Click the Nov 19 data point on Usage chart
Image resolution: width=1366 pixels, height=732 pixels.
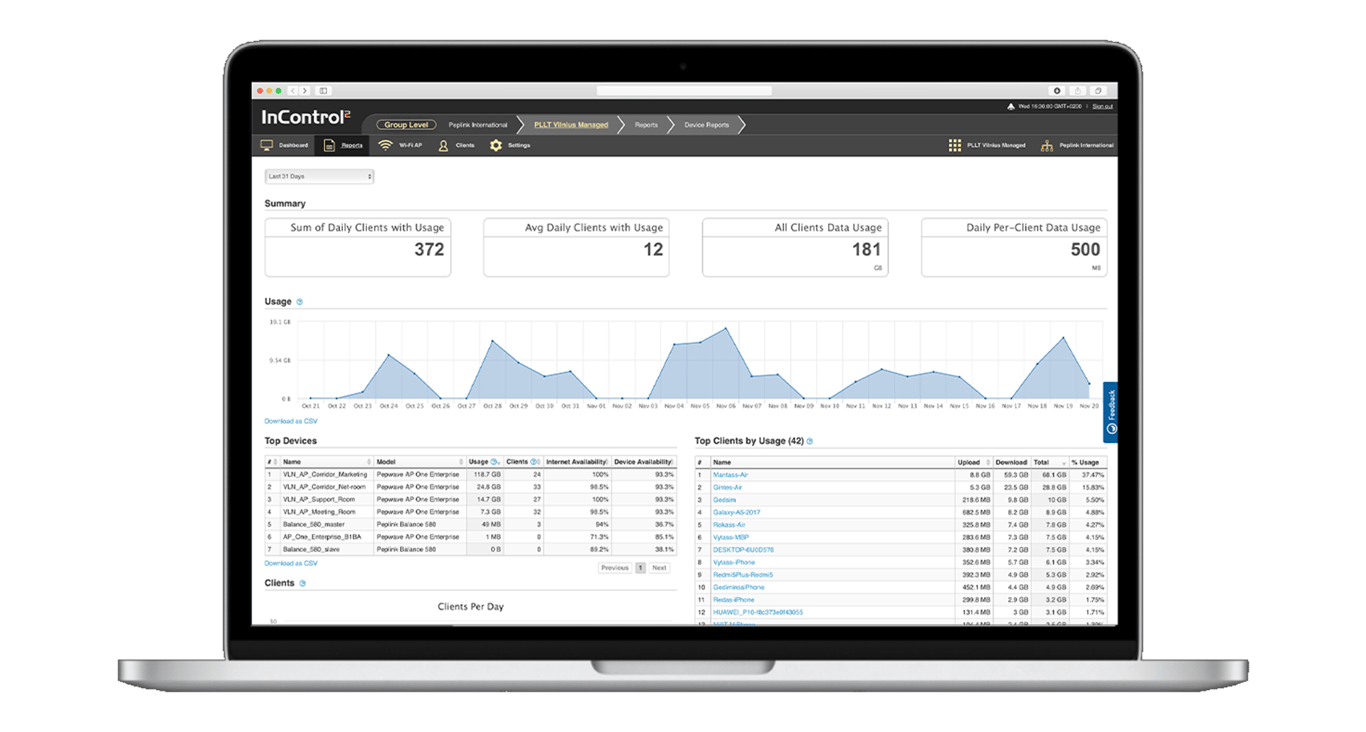pos(1063,337)
